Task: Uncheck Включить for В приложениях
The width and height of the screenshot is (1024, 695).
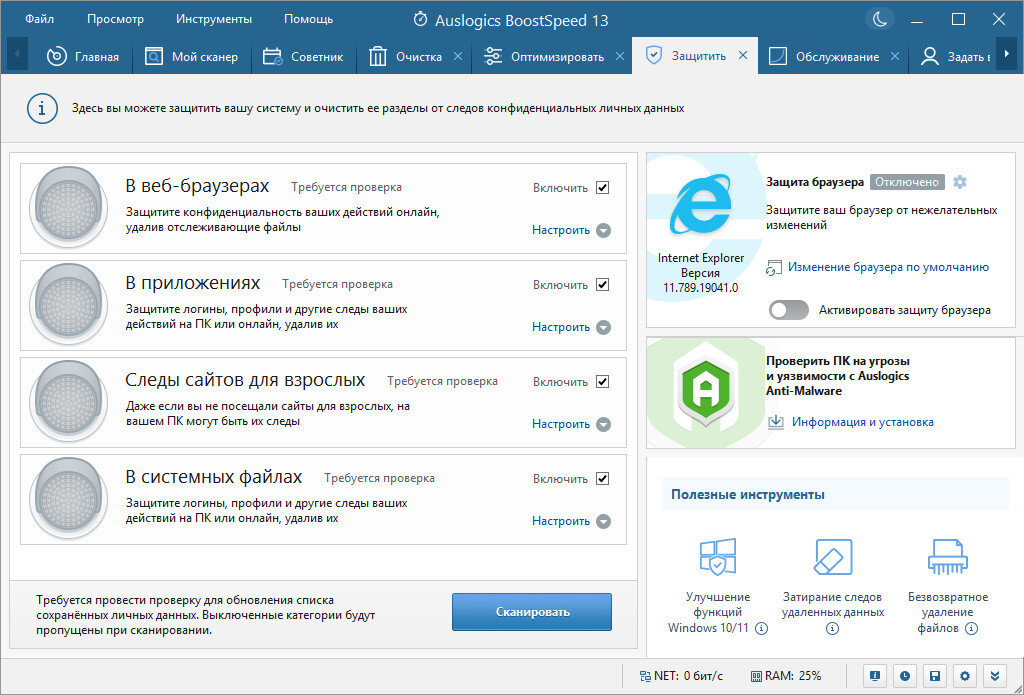Action: 603,285
